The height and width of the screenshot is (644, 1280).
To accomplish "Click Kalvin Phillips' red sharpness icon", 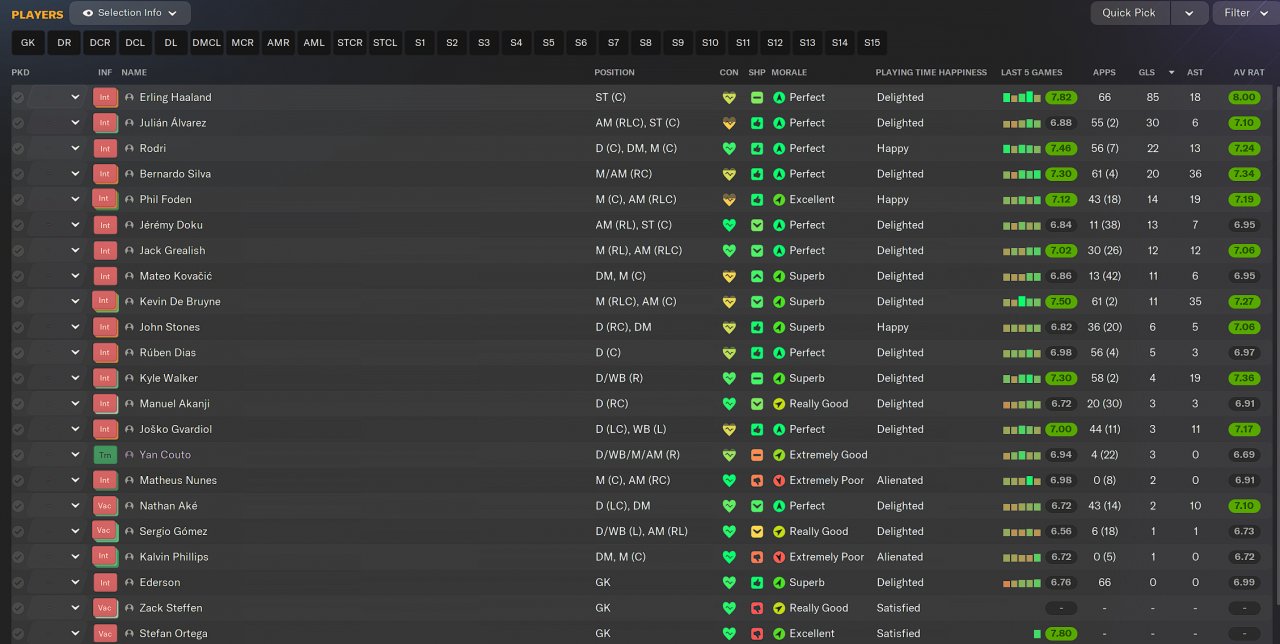I will click(757, 557).
